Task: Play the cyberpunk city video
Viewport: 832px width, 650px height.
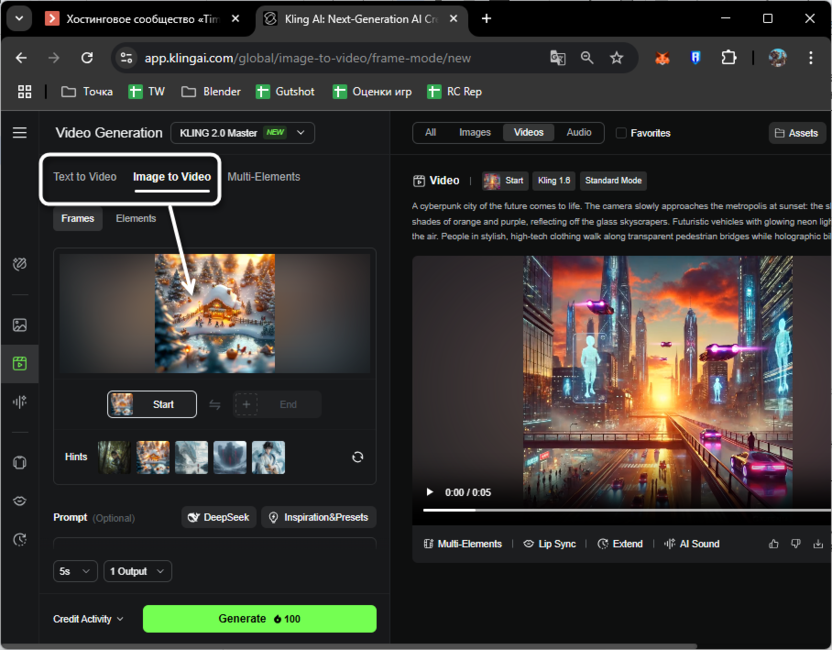Action: pyautogui.click(x=430, y=492)
